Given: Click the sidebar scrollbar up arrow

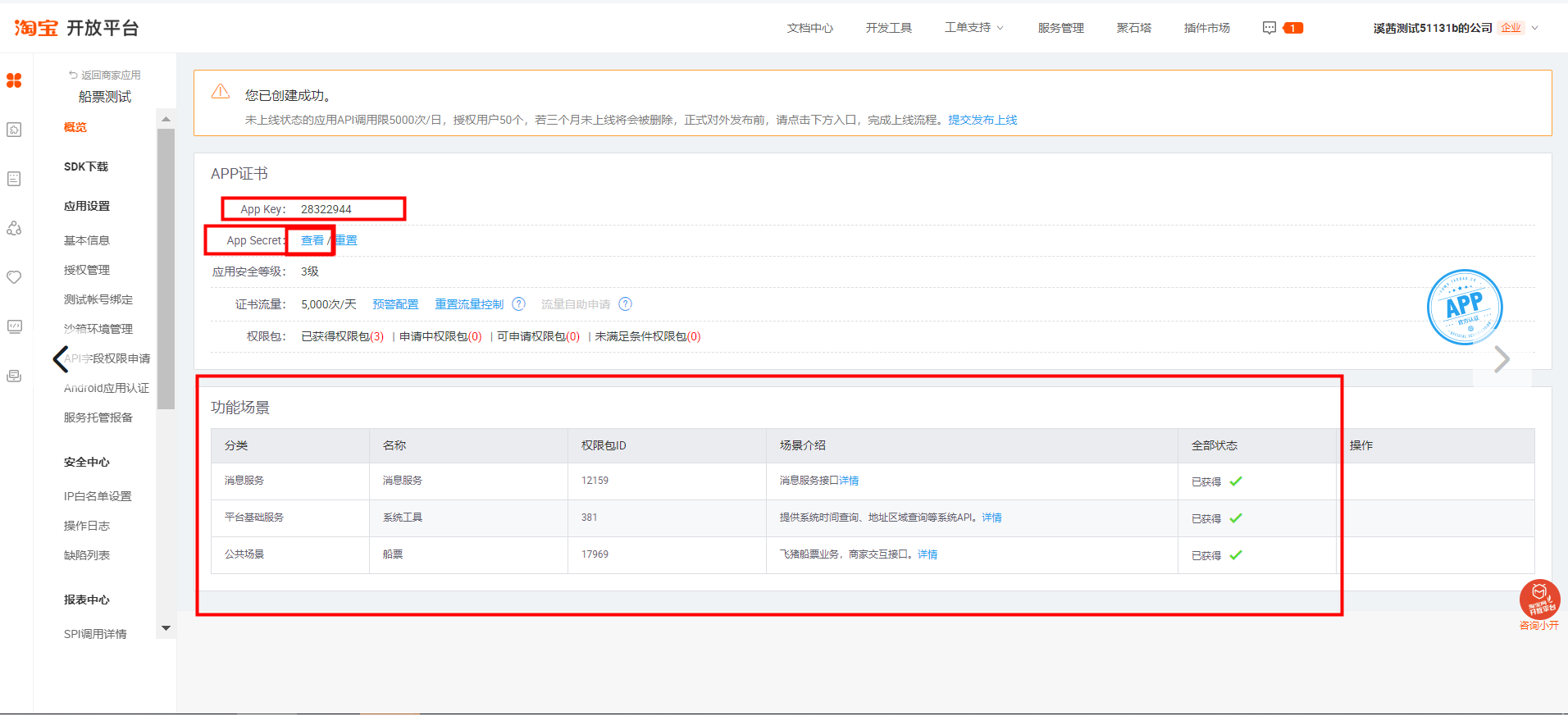Looking at the screenshot, I should [x=166, y=119].
